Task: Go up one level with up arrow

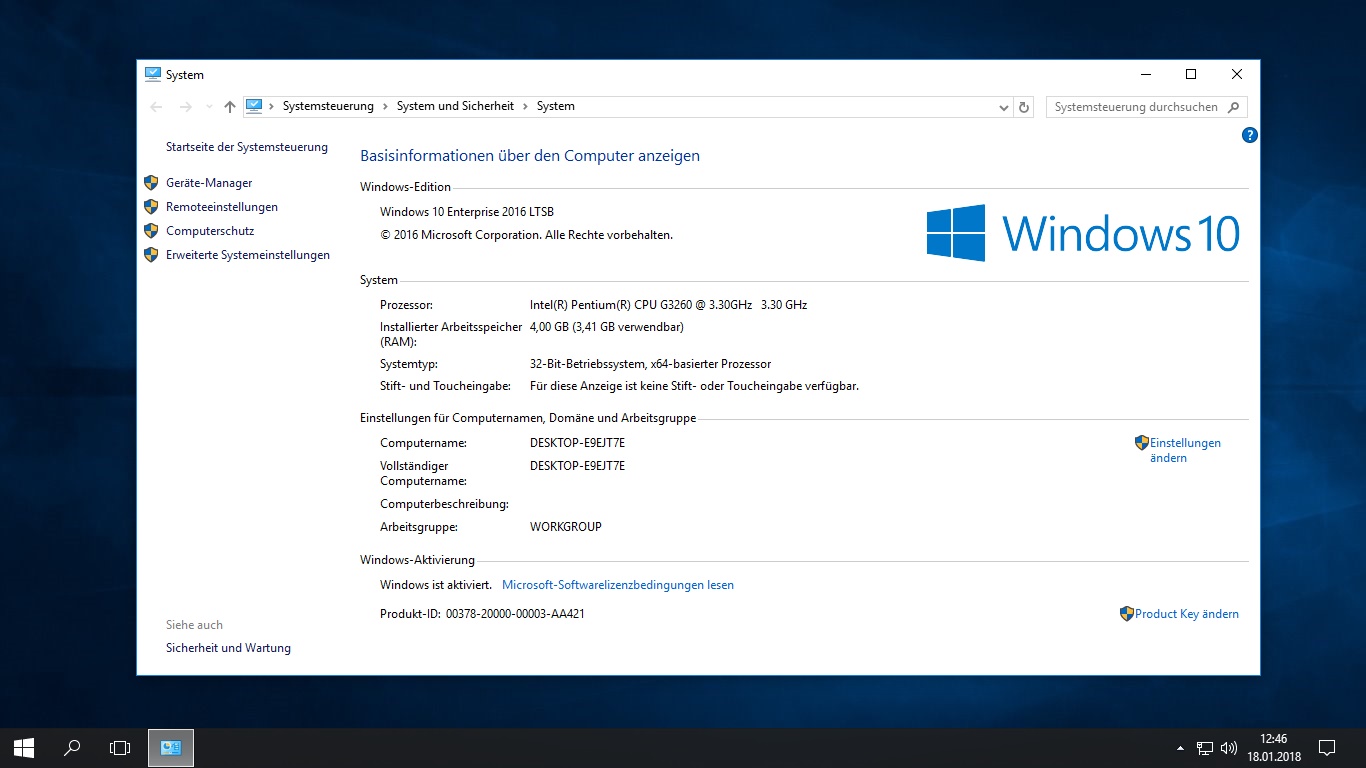Action: 230,107
